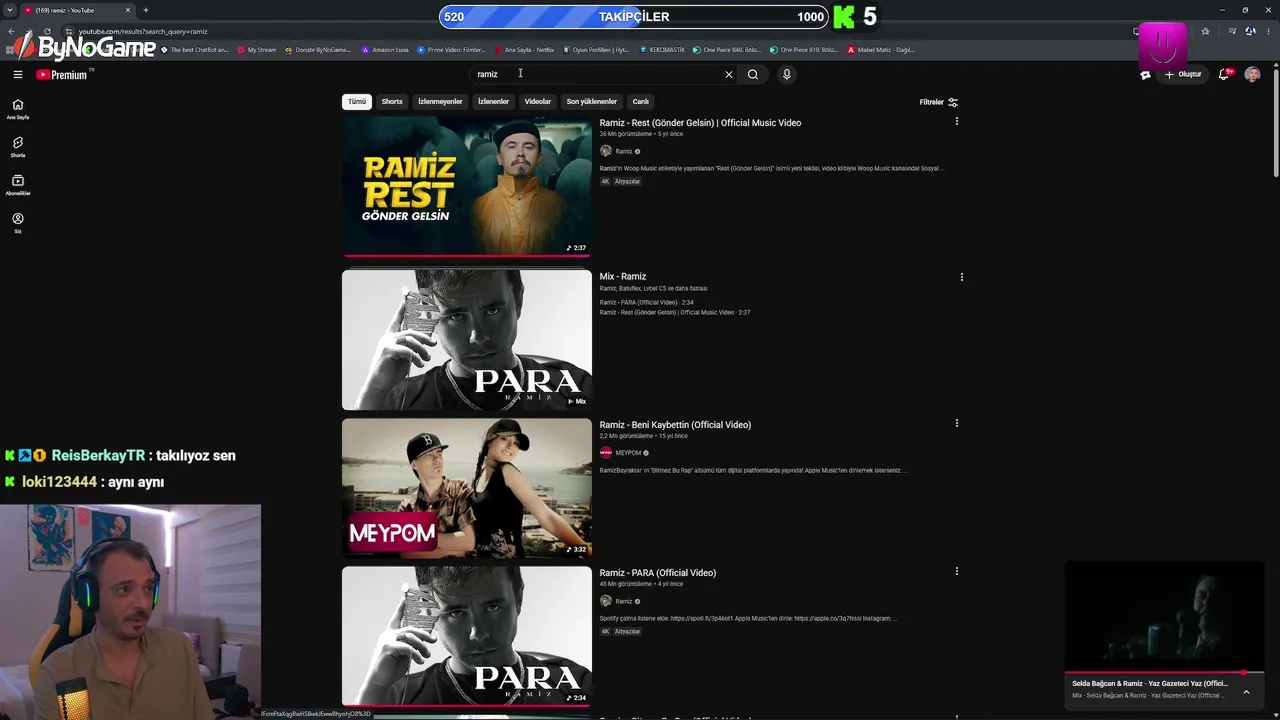The image size is (1280, 720).
Task: Open more options for Beni Kaybettin video
Action: click(957, 423)
